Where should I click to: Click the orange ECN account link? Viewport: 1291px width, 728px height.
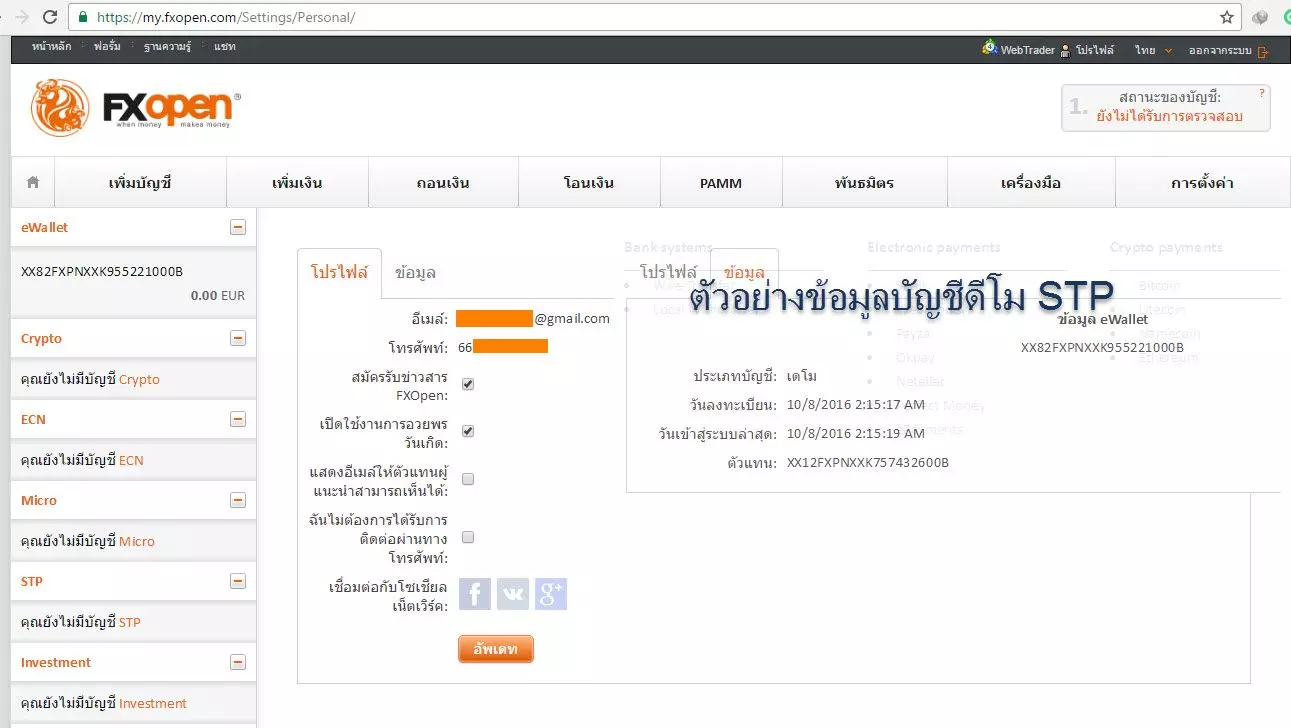coord(131,460)
